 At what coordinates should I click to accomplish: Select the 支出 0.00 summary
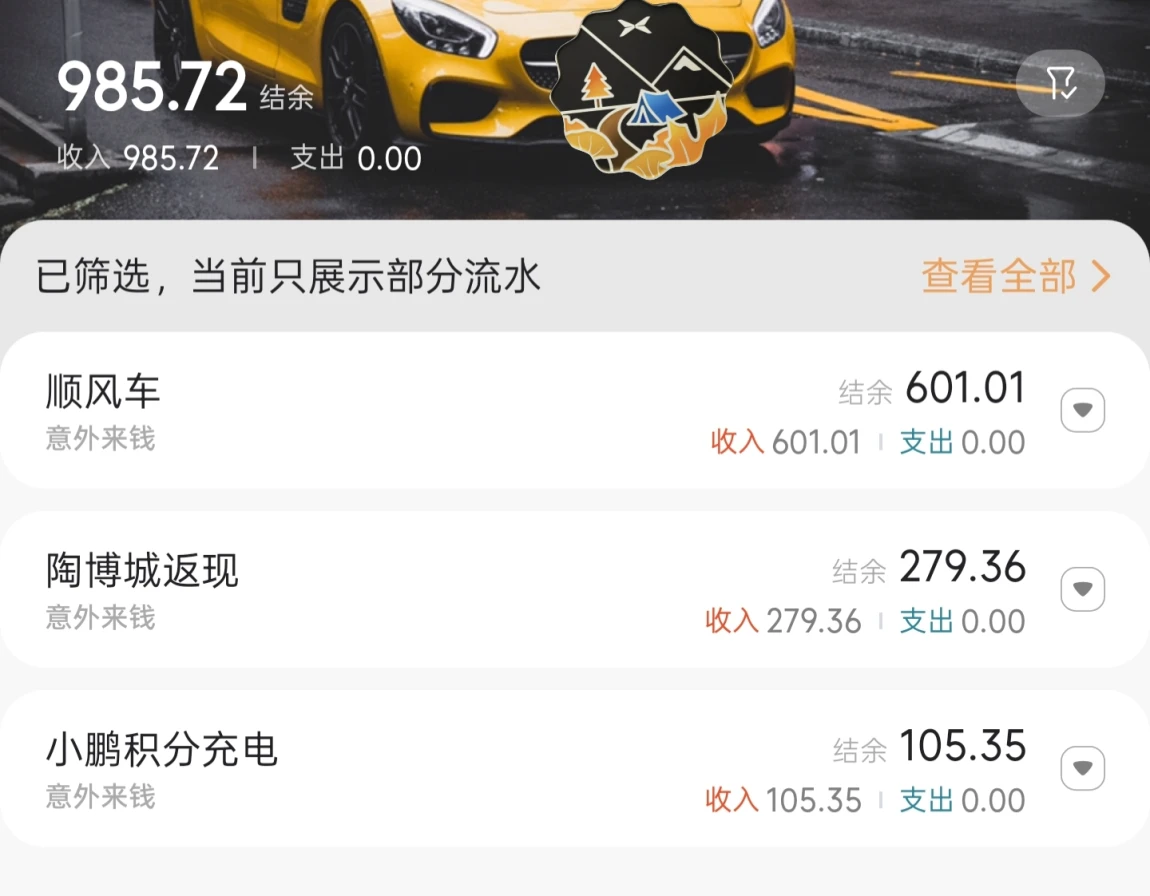pyautogui.click(x=356, y=158)
